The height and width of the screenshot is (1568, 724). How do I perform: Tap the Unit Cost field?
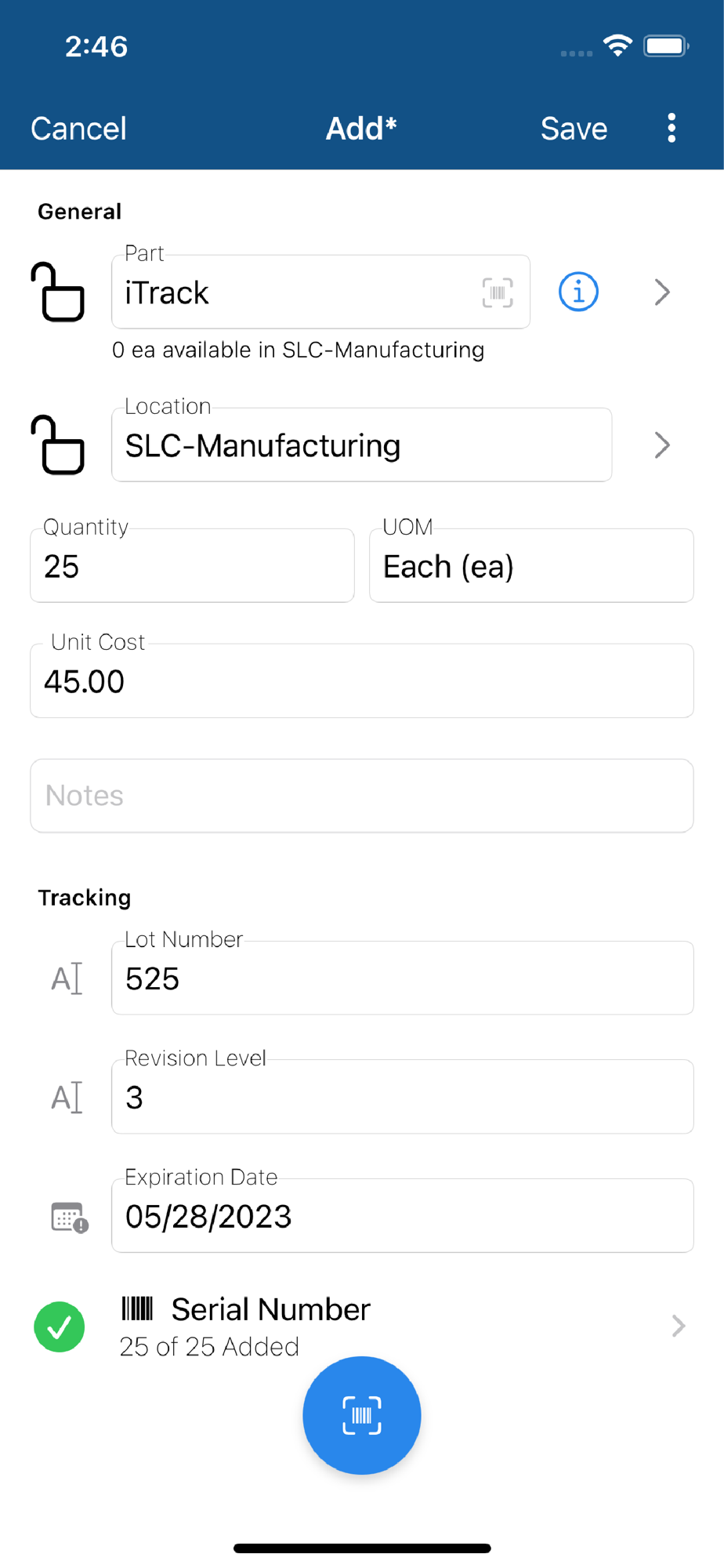(x=362, y=681)
